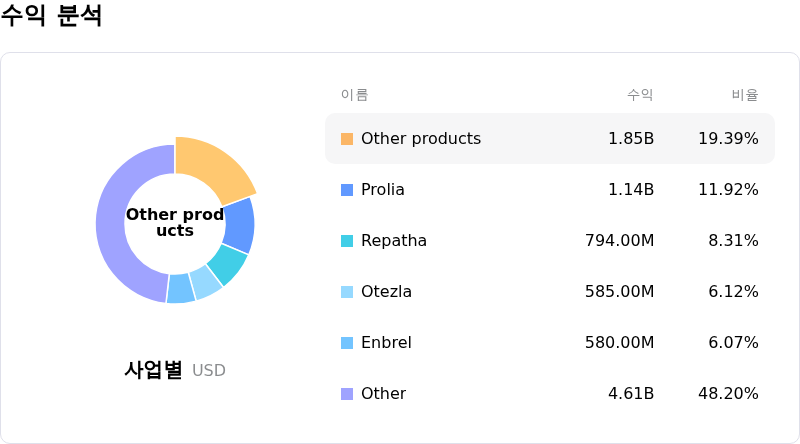Select the Prolia row name

[382, 190]
